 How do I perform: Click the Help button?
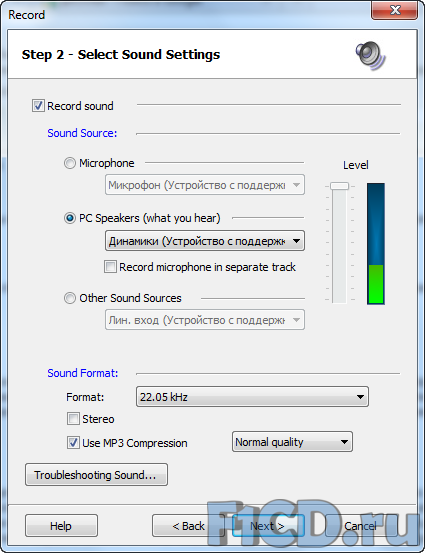(61, 526)
